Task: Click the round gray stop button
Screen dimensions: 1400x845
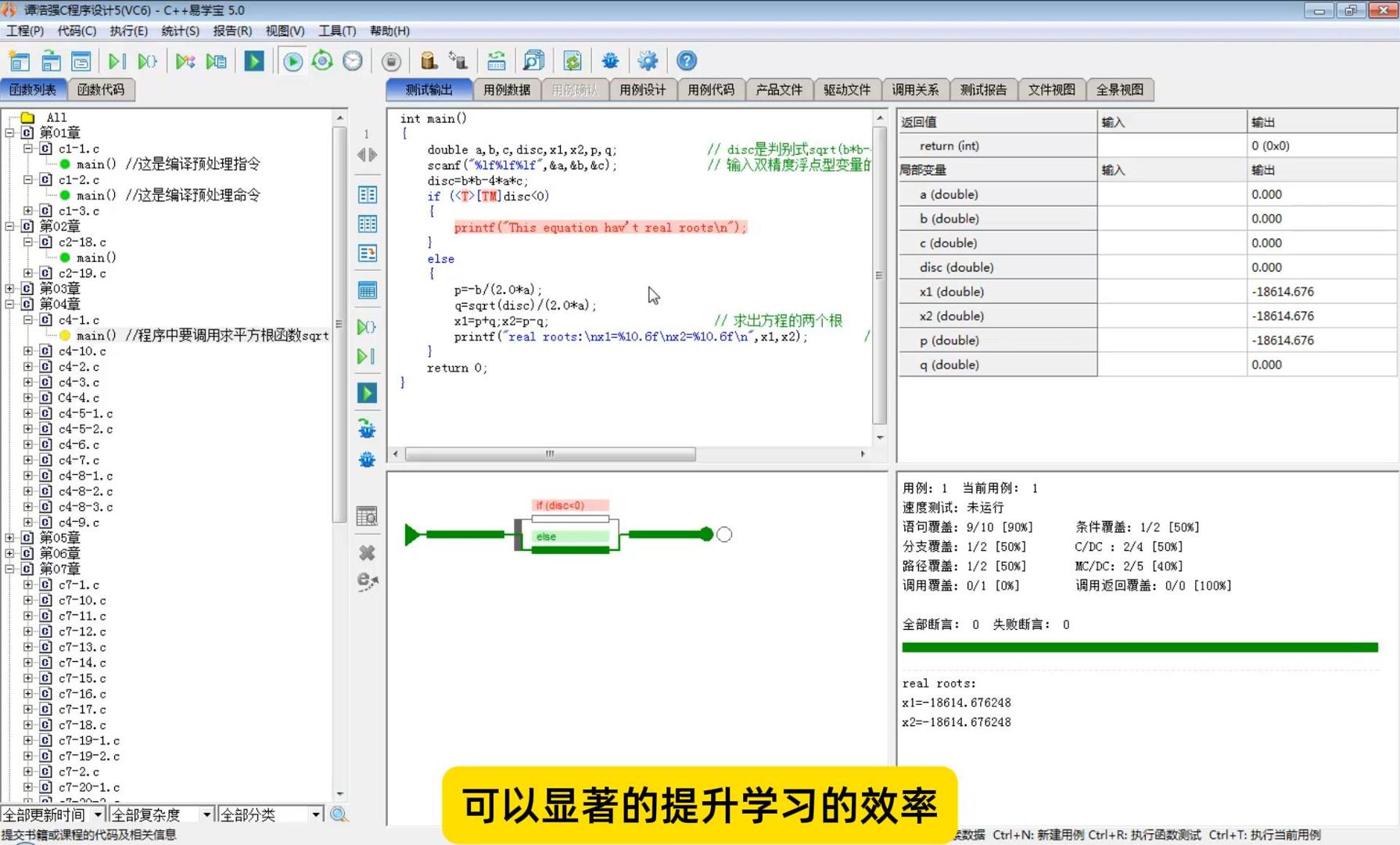Action: (x=391, y=61)
